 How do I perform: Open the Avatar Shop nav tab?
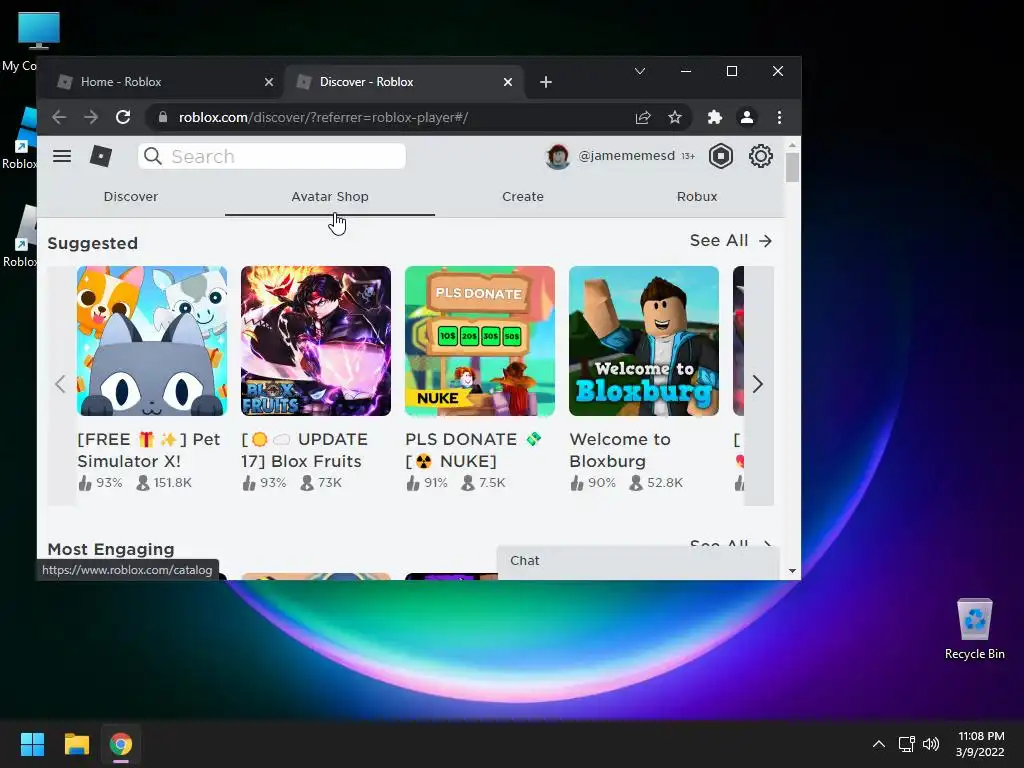[330, 197]
